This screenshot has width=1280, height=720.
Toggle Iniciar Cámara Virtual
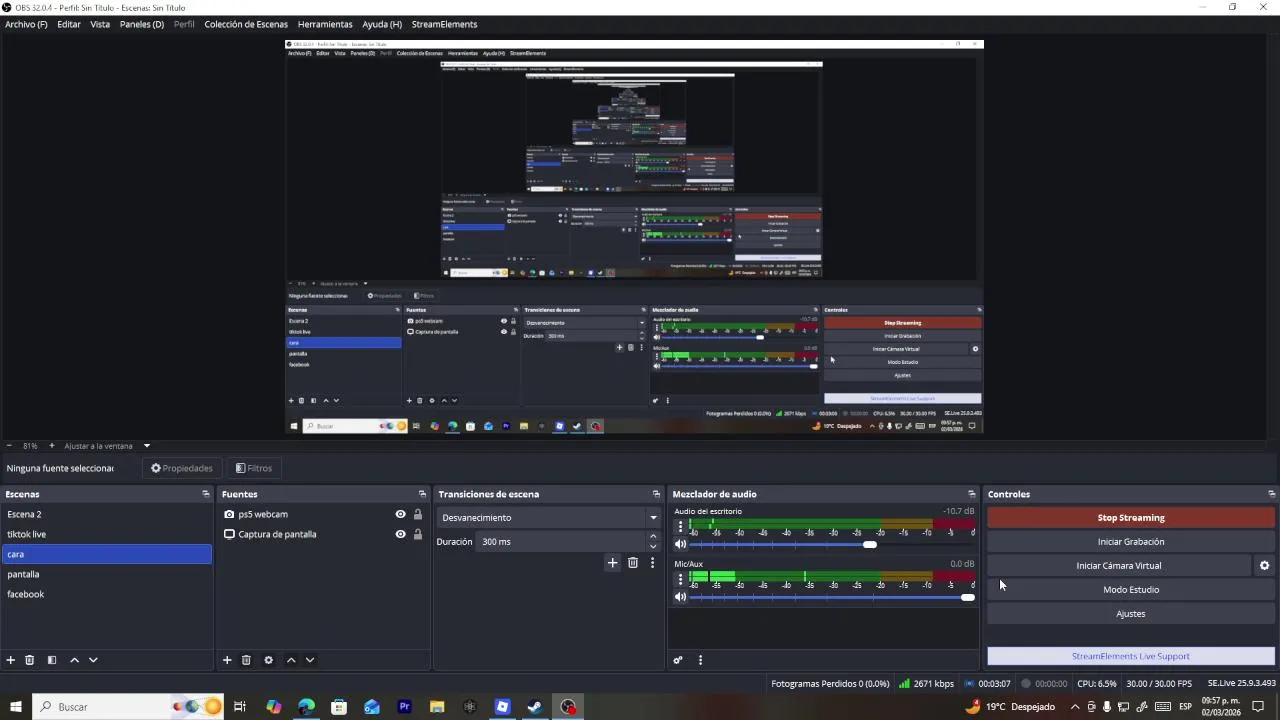coord(1119,566)
